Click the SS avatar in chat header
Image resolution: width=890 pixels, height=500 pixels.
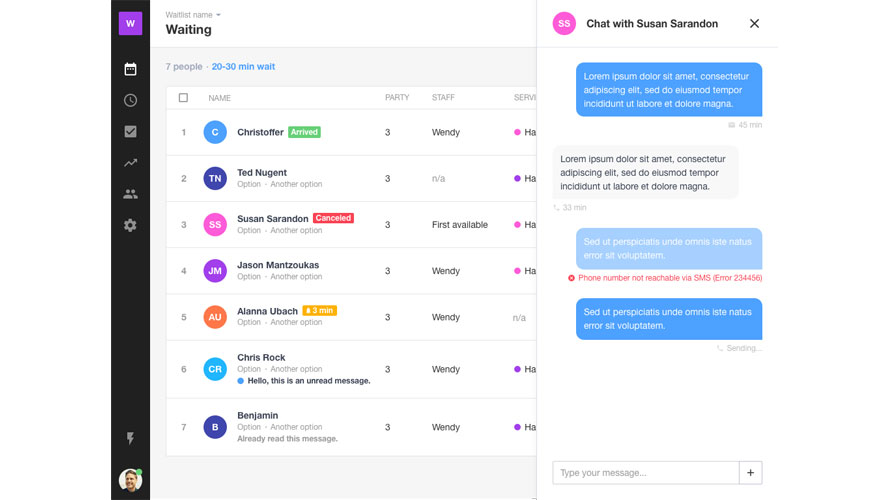[564, 24]
